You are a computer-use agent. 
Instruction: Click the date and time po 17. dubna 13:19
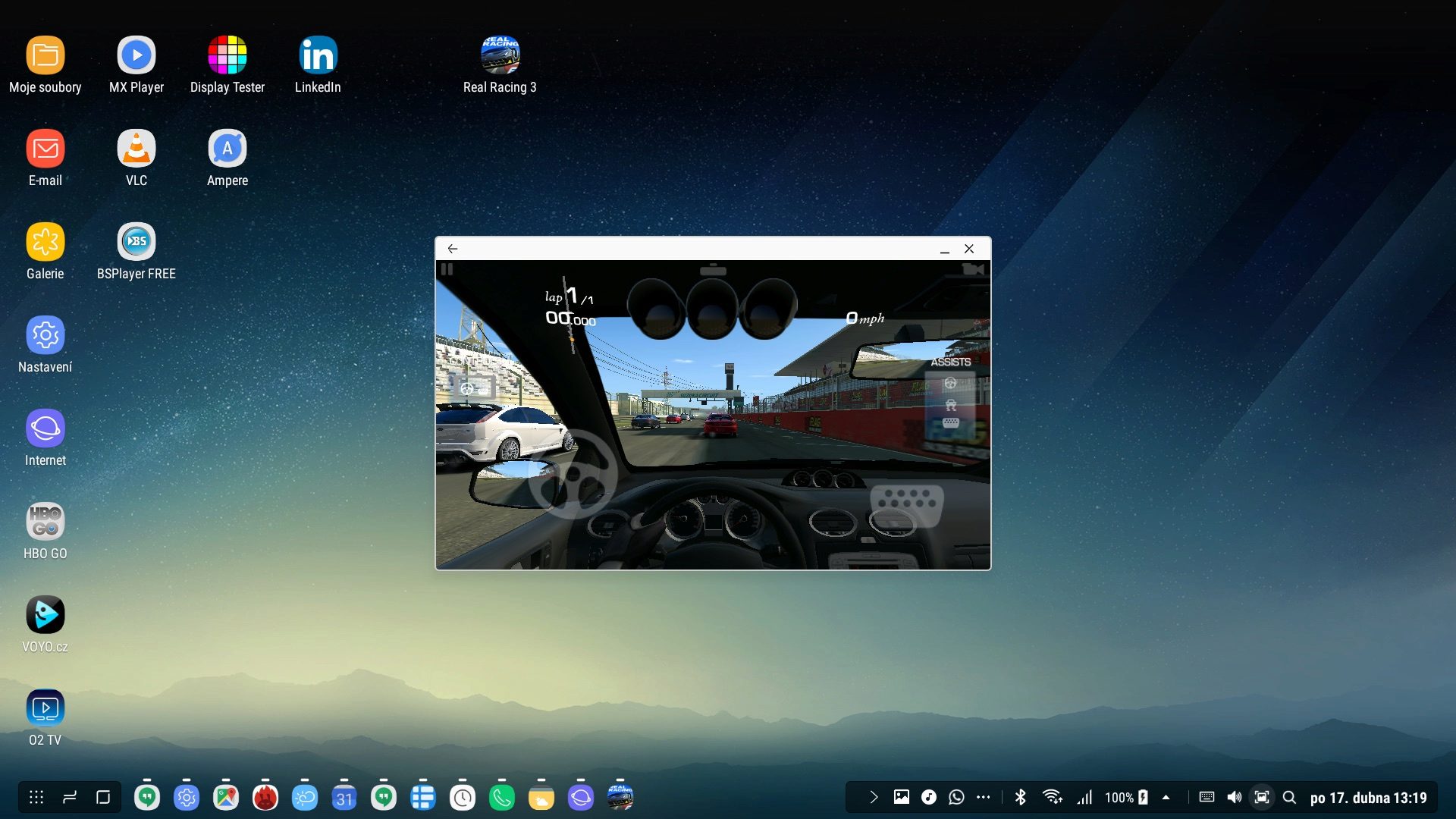click(1369, 798)
